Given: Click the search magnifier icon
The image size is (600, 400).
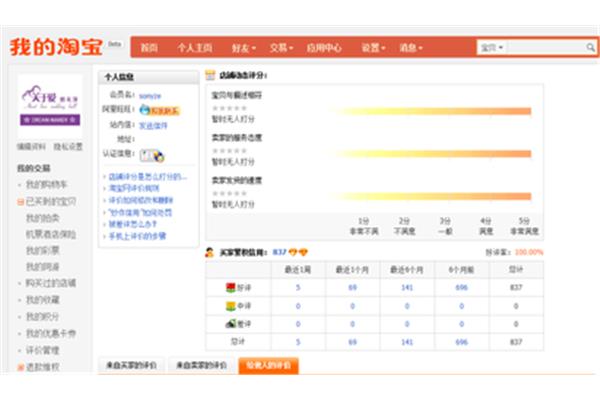Looking at the screenshot, I should click(590, 47).
